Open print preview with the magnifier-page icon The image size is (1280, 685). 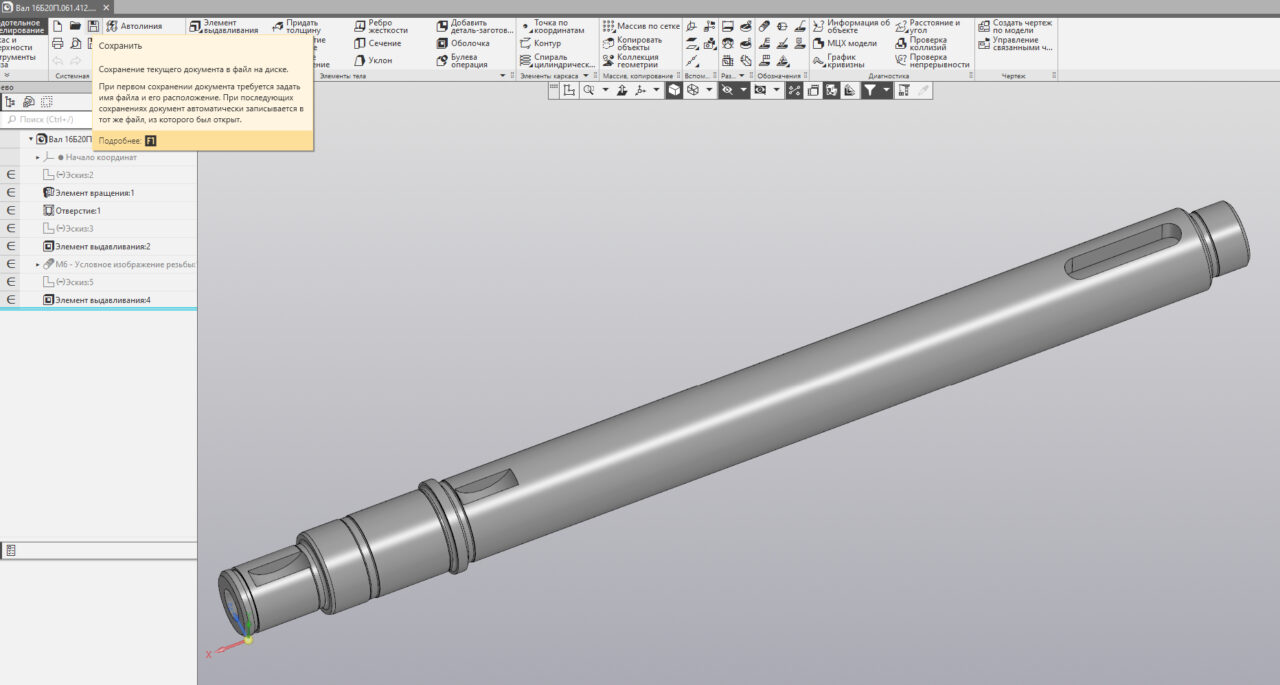(75, 43)
